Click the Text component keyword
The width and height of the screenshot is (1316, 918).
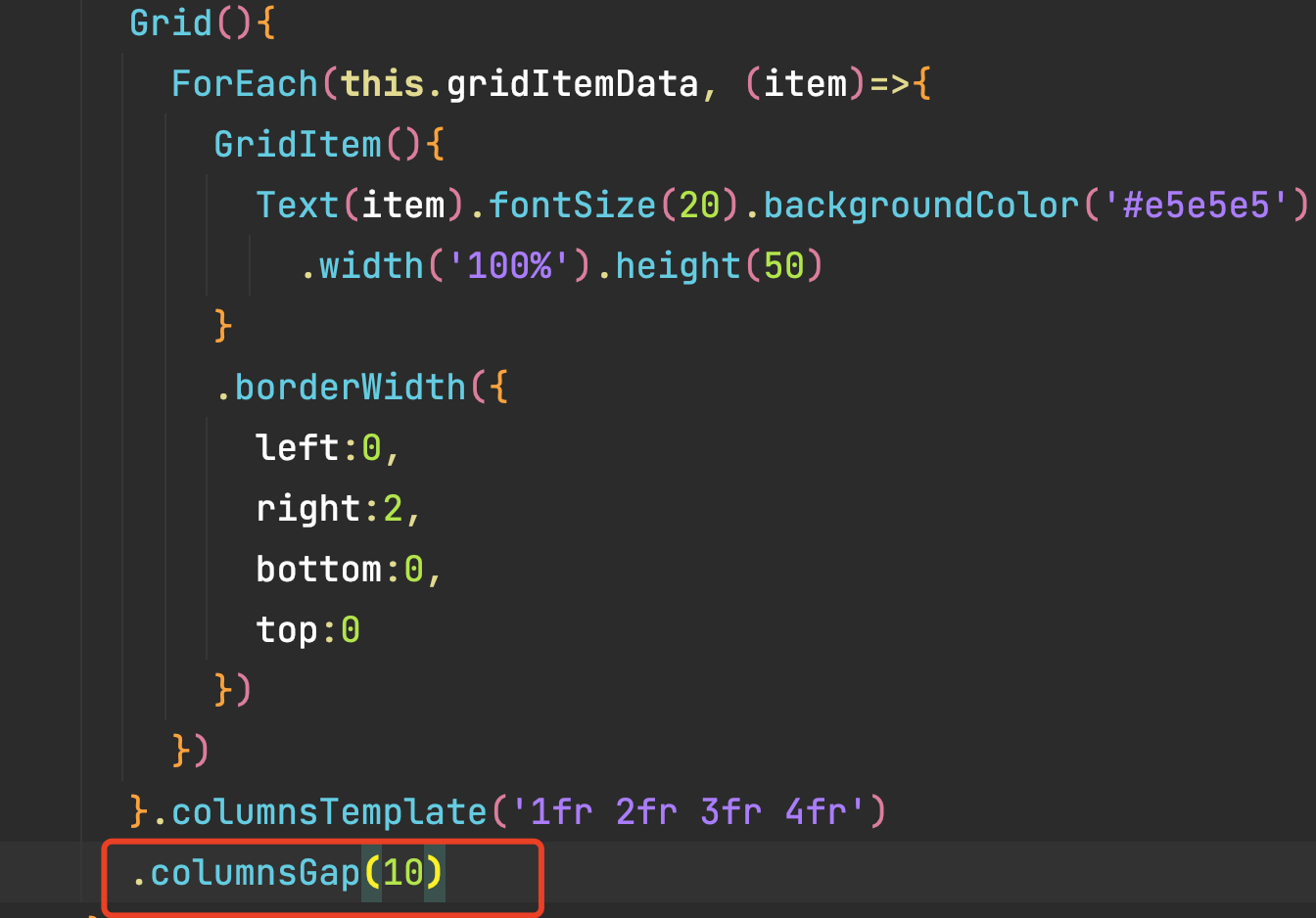point(298,205)
